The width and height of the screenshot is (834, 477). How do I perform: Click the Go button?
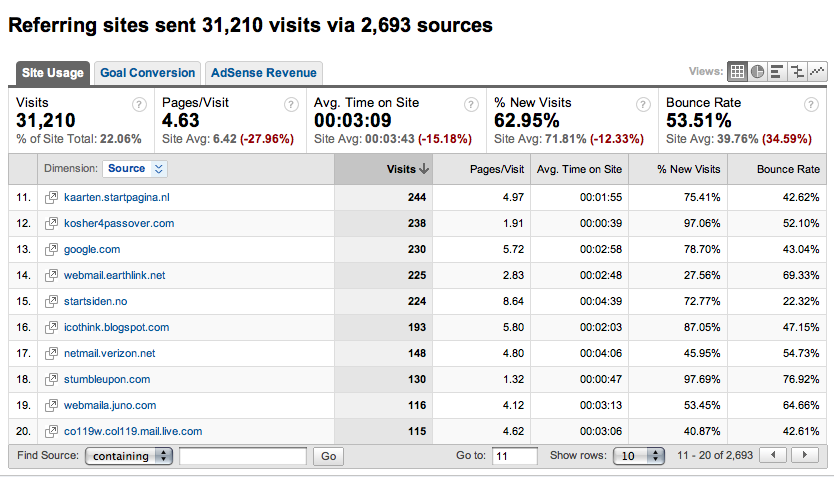[328, 456]
